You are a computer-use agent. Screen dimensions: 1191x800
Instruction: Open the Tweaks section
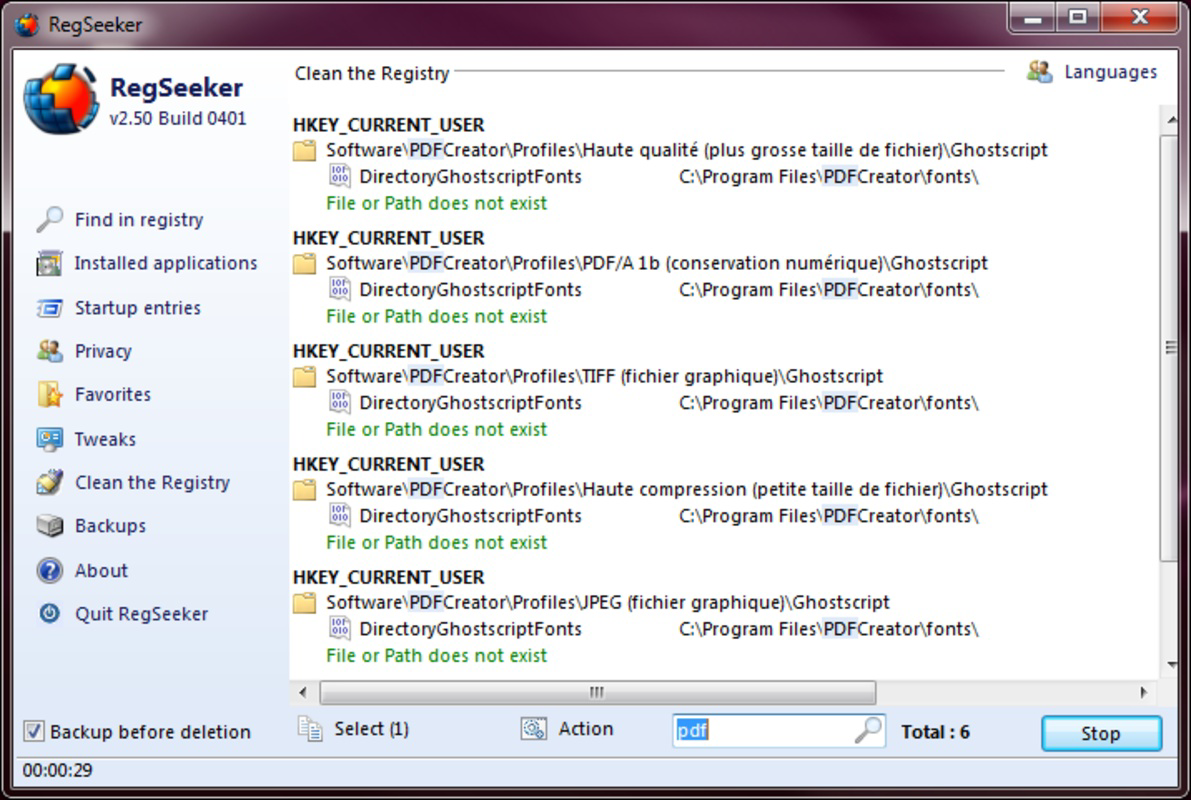(x=105, y=439)
